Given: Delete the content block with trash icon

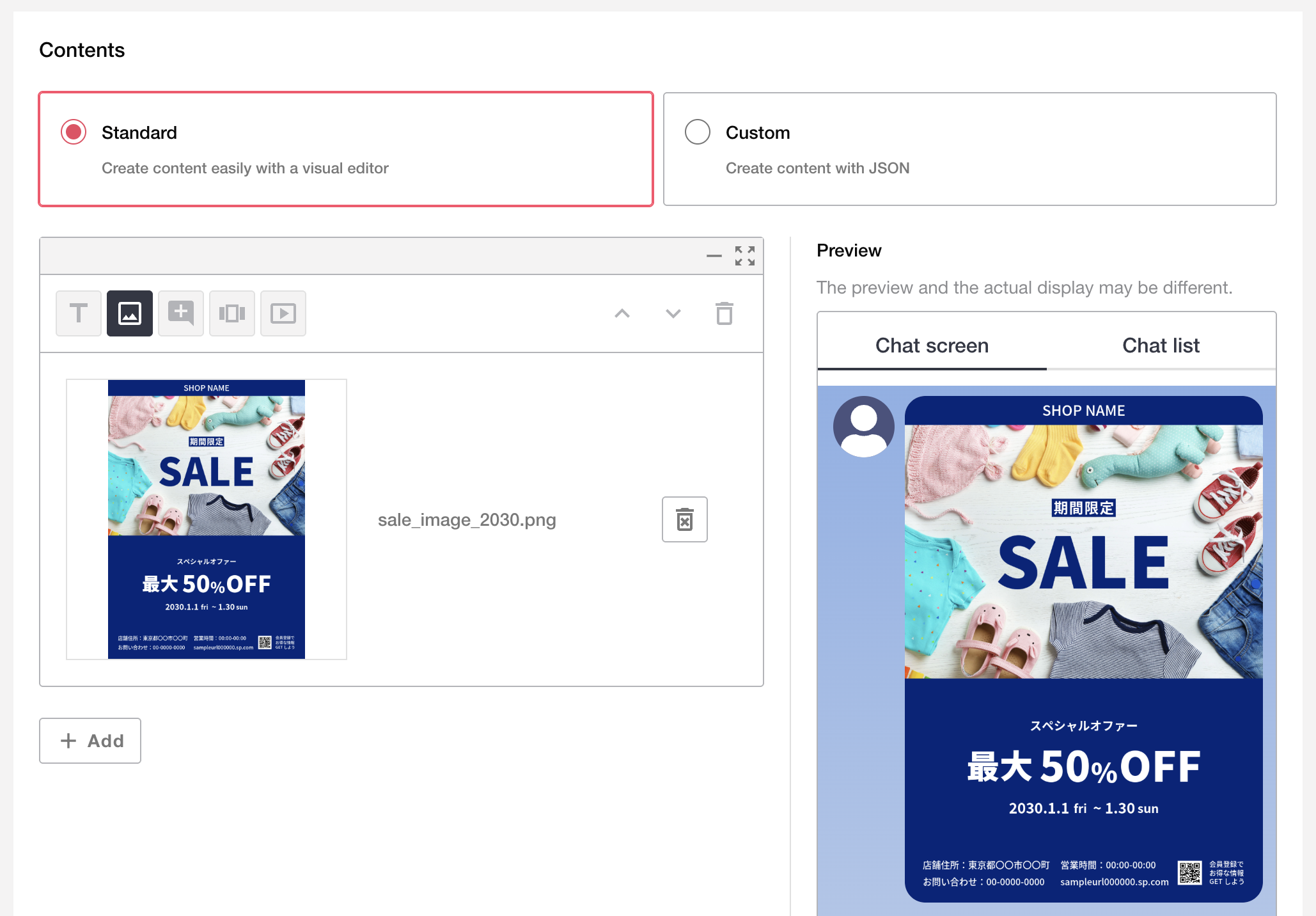Looking at the screenshot, I should pos(724,313).
